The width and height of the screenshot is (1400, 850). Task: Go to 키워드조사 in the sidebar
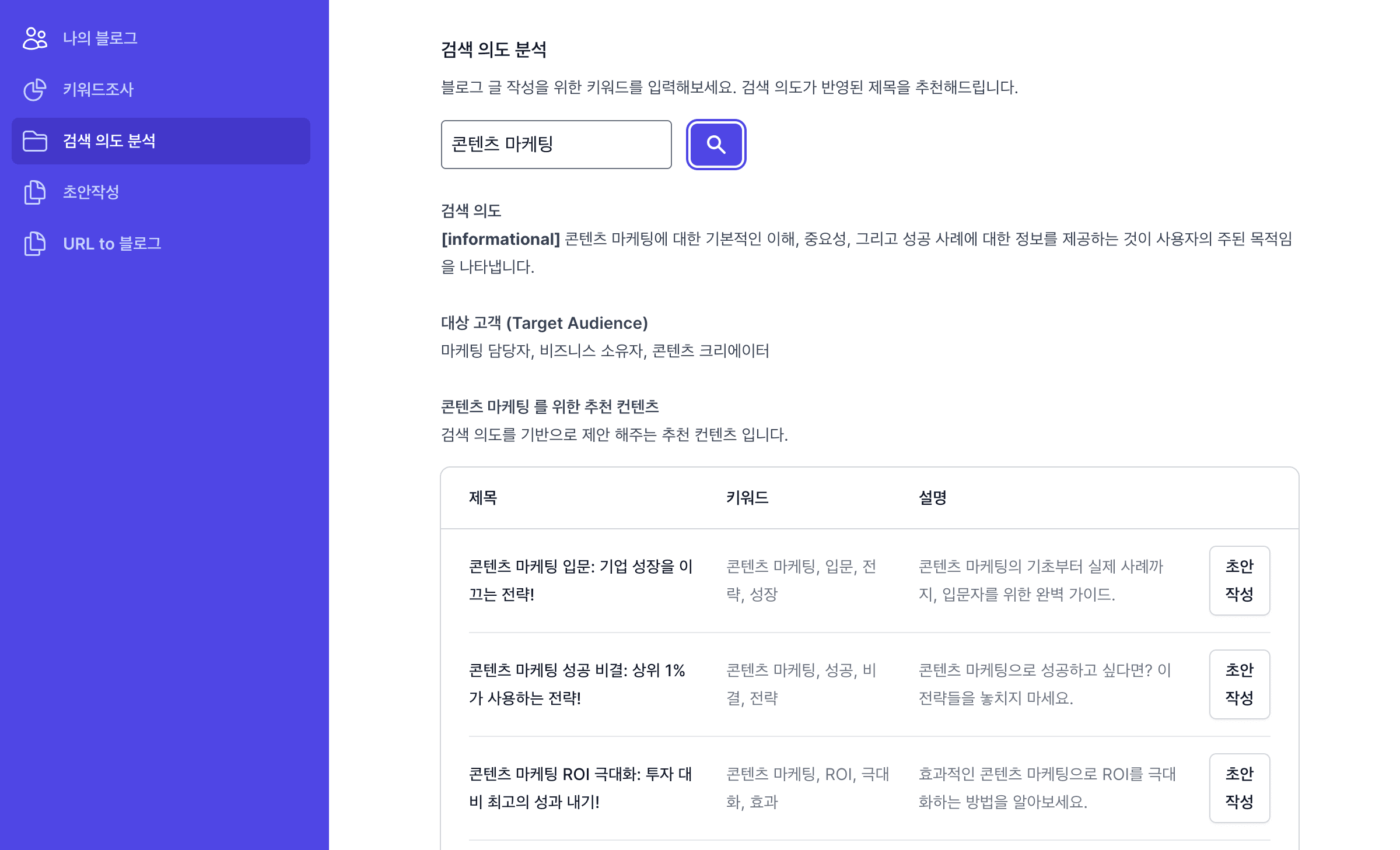[98, 90]
